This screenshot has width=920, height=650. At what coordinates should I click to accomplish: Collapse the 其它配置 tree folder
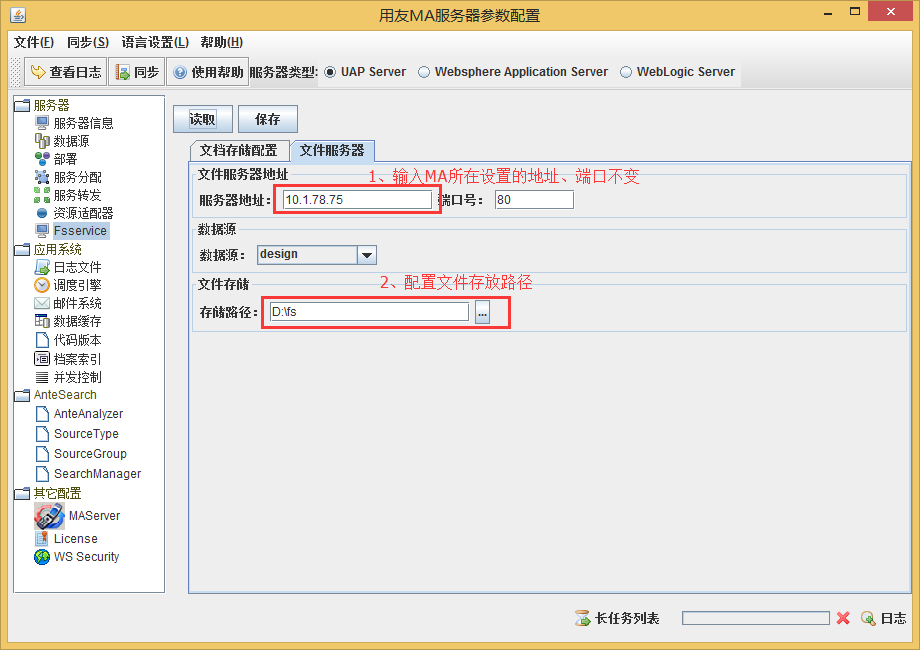coord(22,493)
